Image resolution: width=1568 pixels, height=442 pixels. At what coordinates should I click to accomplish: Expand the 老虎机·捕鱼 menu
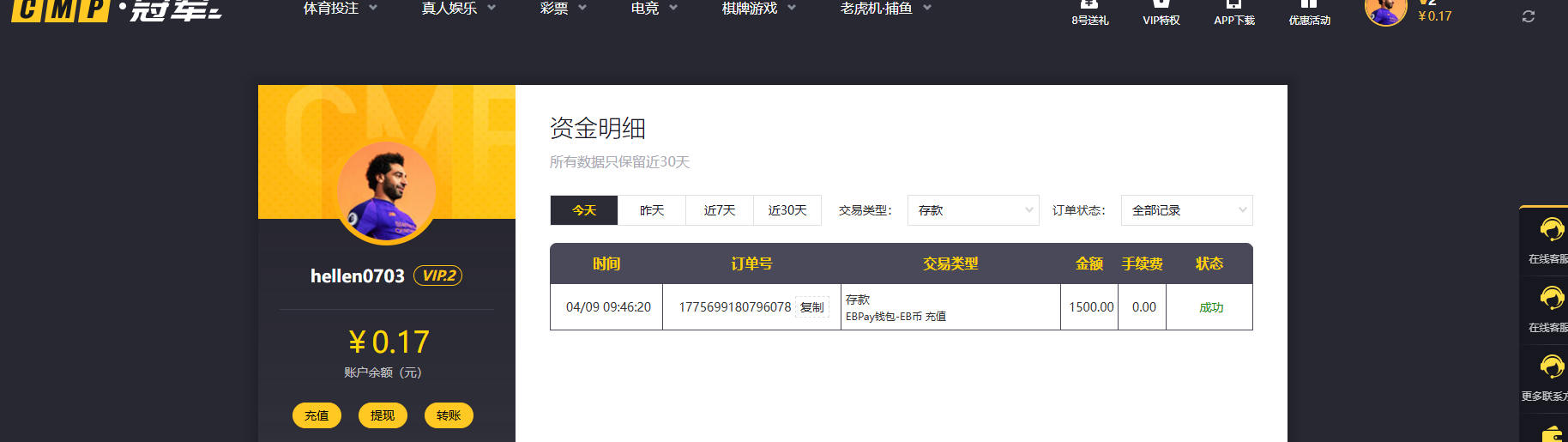885,9
